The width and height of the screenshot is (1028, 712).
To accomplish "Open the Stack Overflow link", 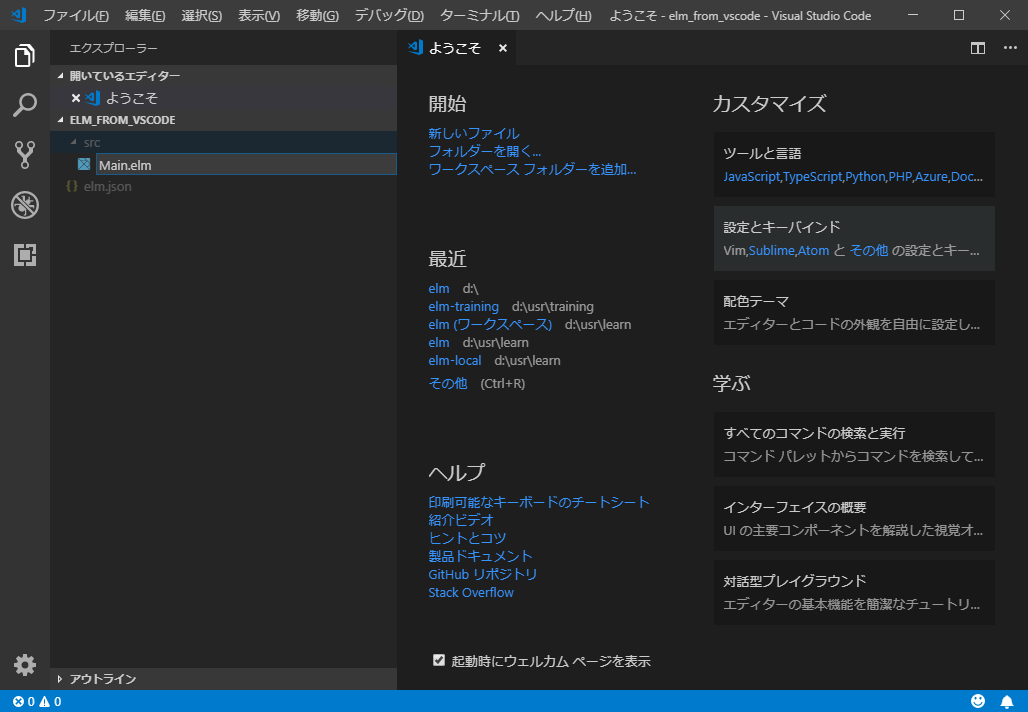I will [x=470, y=592].
